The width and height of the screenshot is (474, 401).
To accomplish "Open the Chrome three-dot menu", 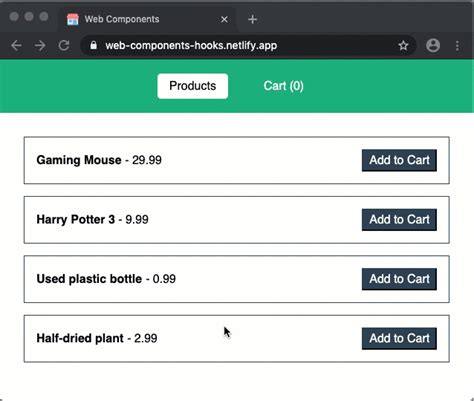I will tap(457, 45).
